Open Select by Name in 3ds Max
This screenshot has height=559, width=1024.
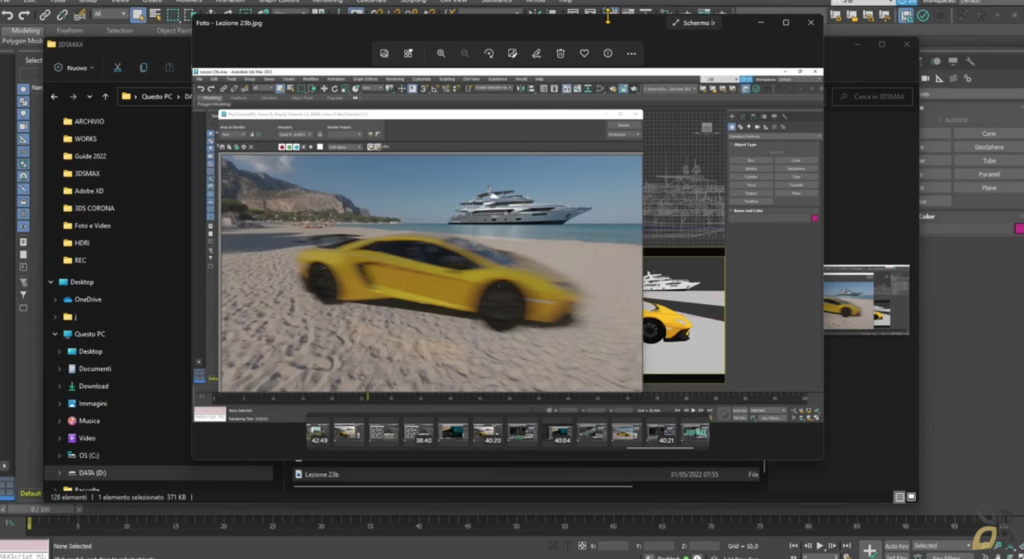(x=155, y=14)
